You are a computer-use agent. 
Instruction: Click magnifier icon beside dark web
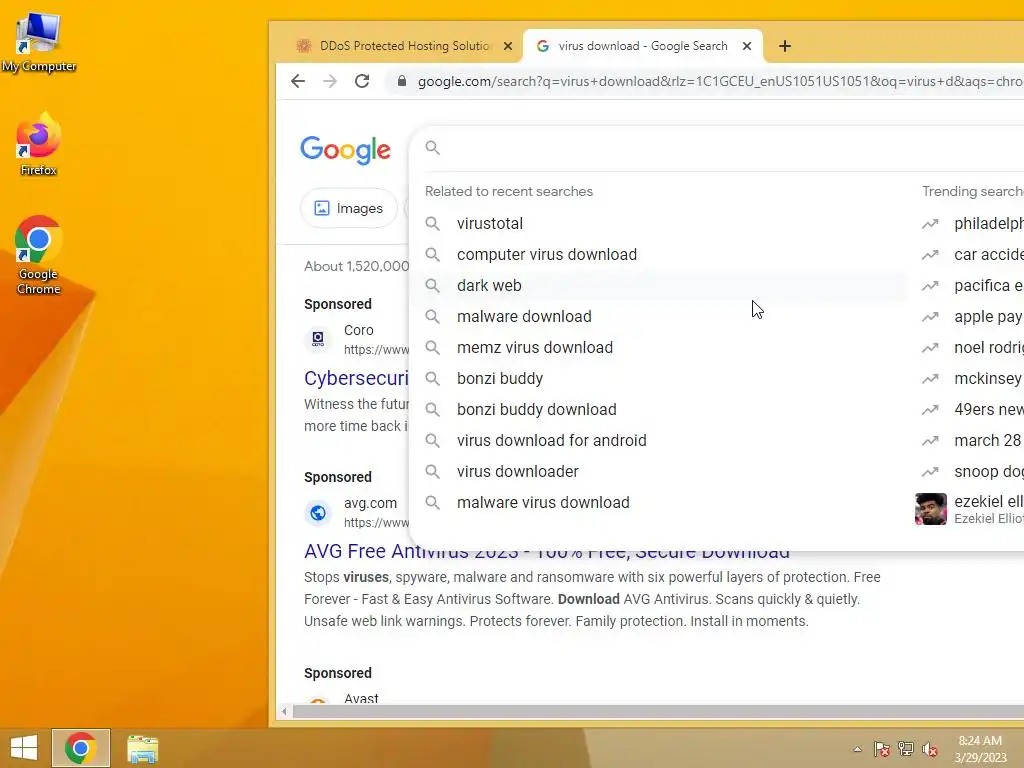(x=432, y=285)
